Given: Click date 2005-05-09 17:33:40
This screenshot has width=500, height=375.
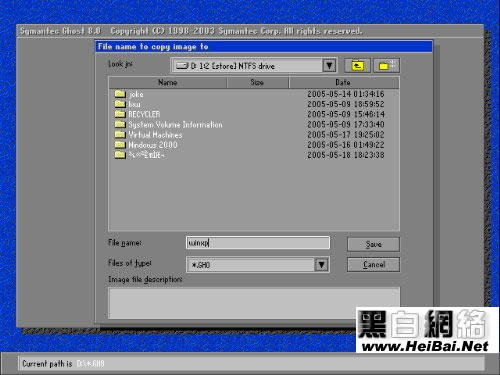Looking at the screenshot, I should 346,124.
